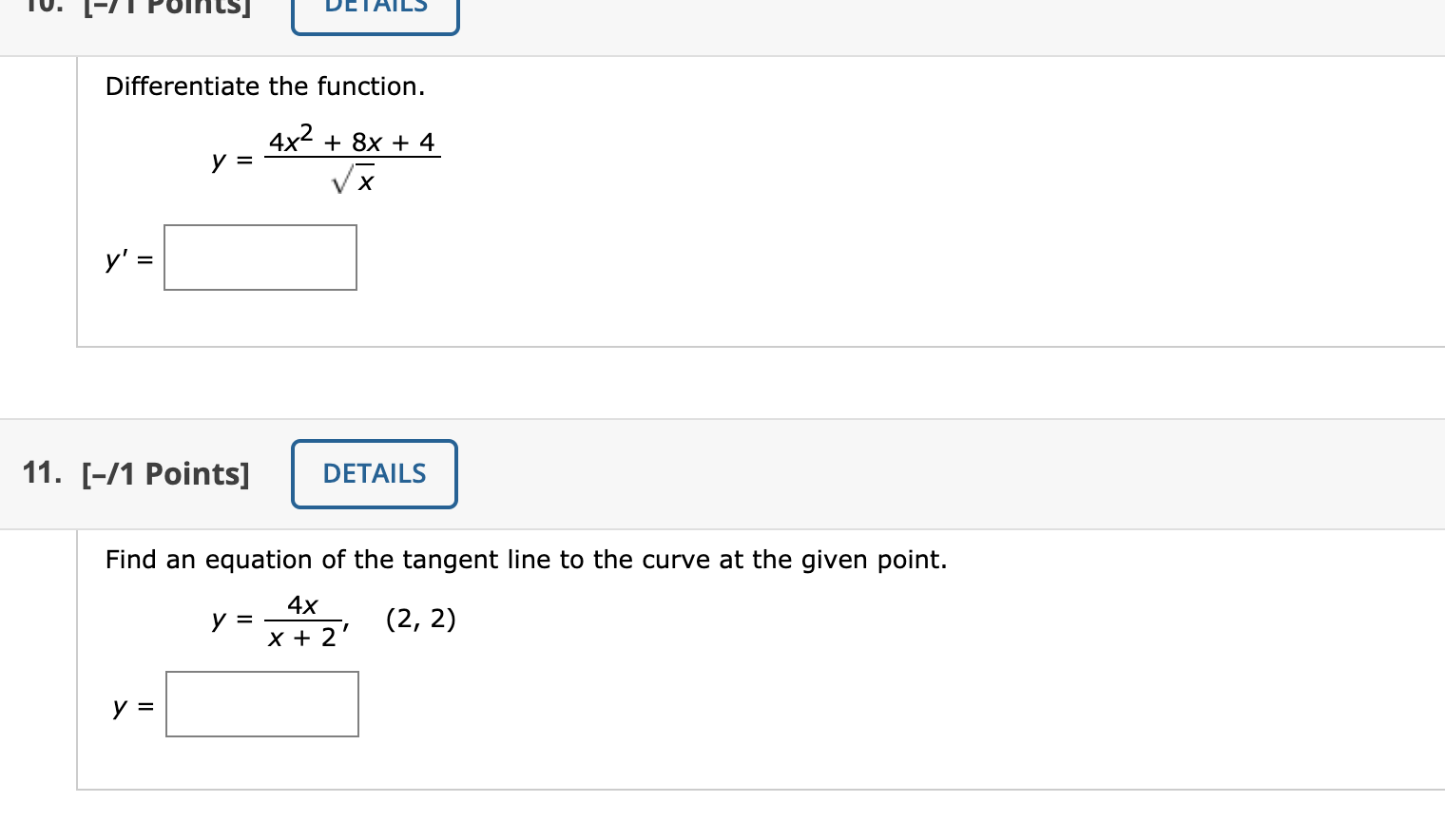
Task: Click the DETAILS button for question 11
Action: coord(374,473)
